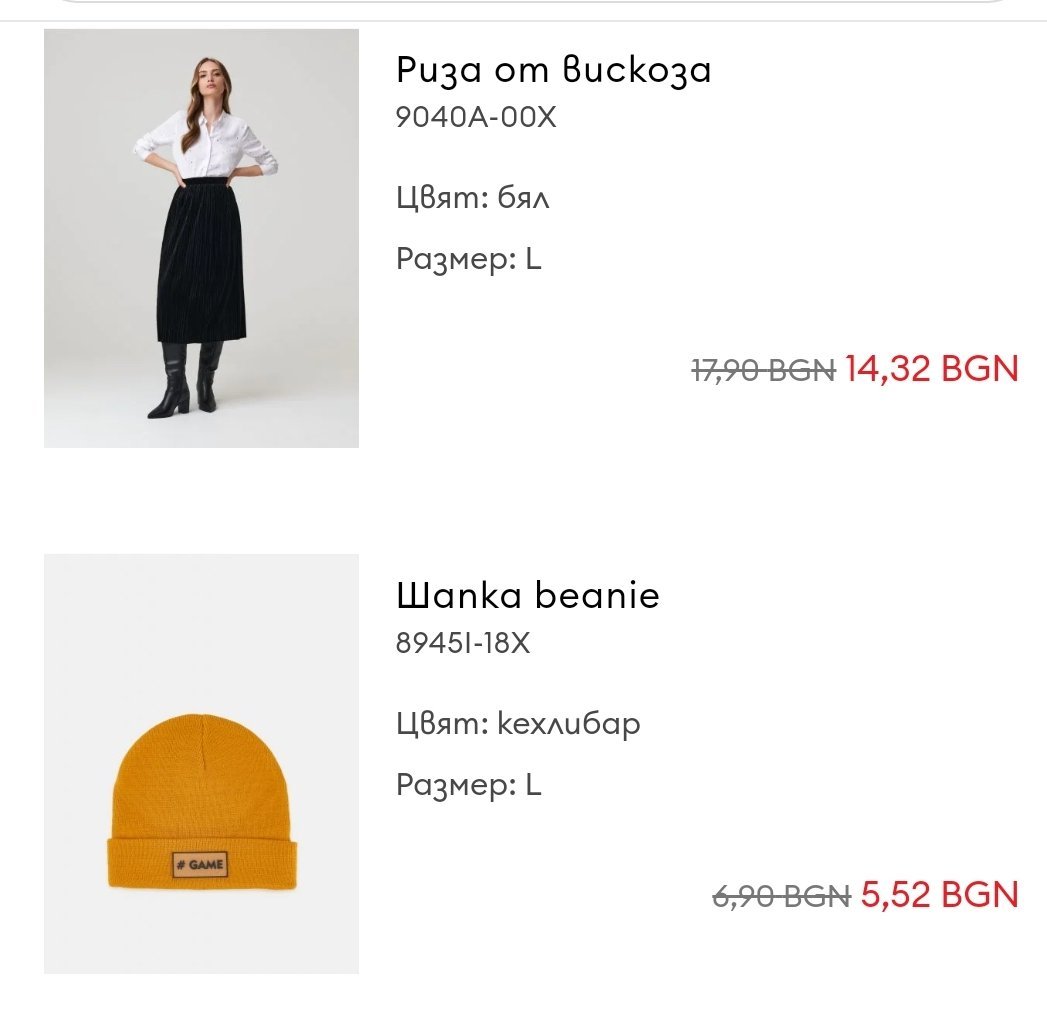1047x1023 pixels.
Task: Click the #GAME patch on the beanie
Action: (200, 864)
